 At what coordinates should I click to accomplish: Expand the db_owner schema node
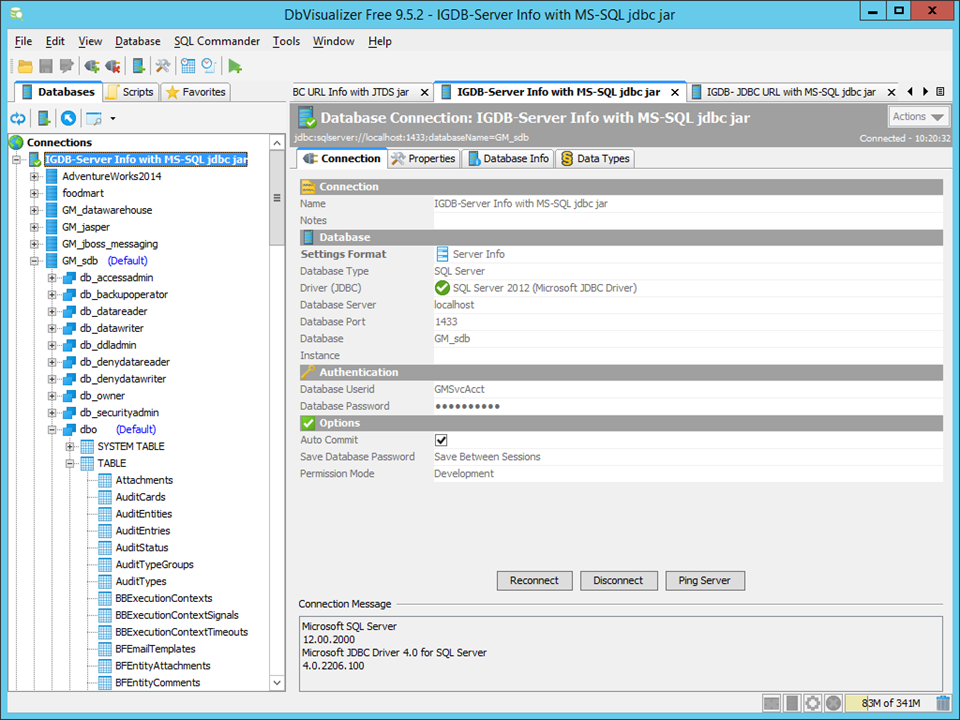52,396
